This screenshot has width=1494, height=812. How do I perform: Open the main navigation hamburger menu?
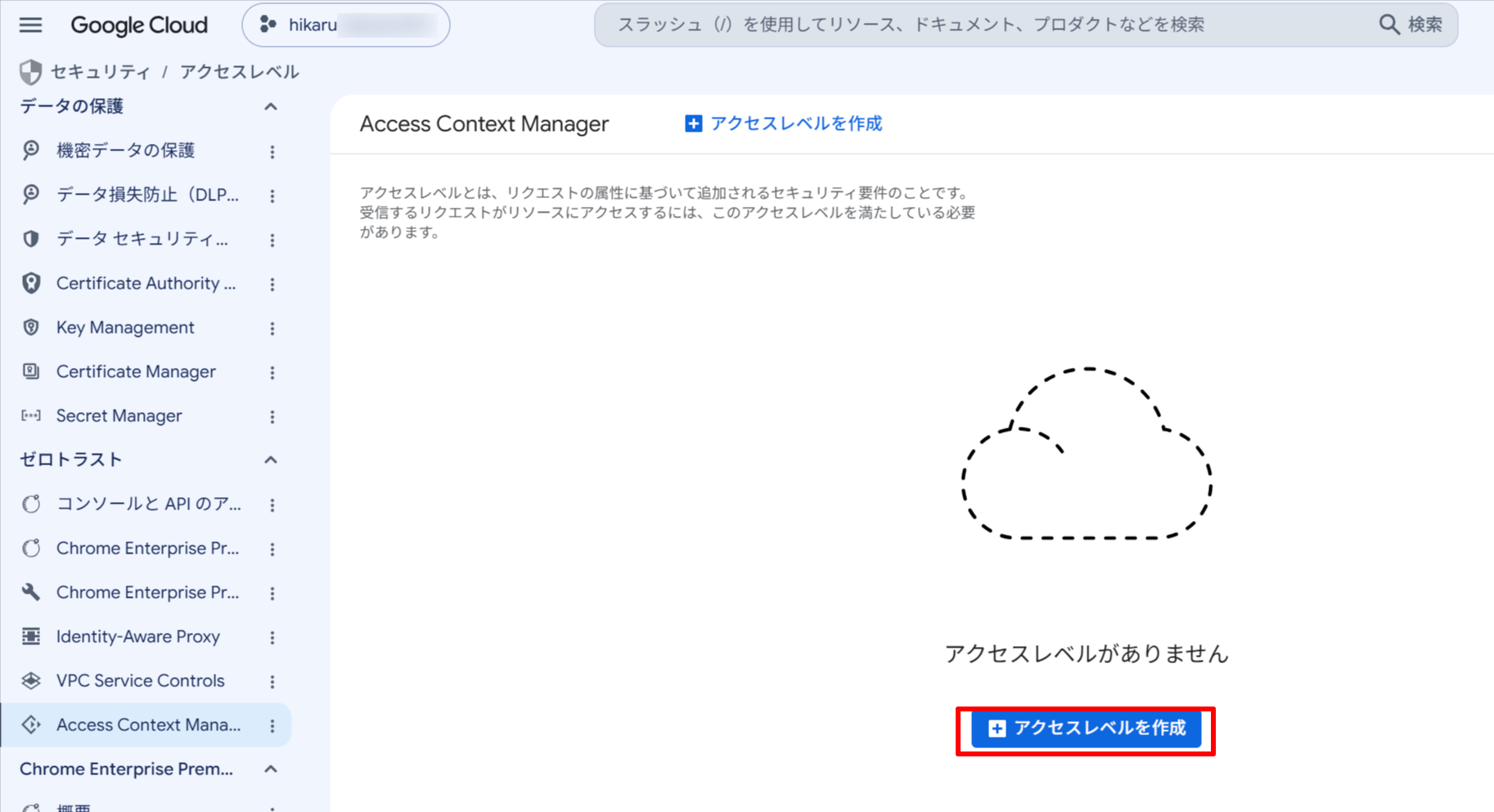point(30,25)
